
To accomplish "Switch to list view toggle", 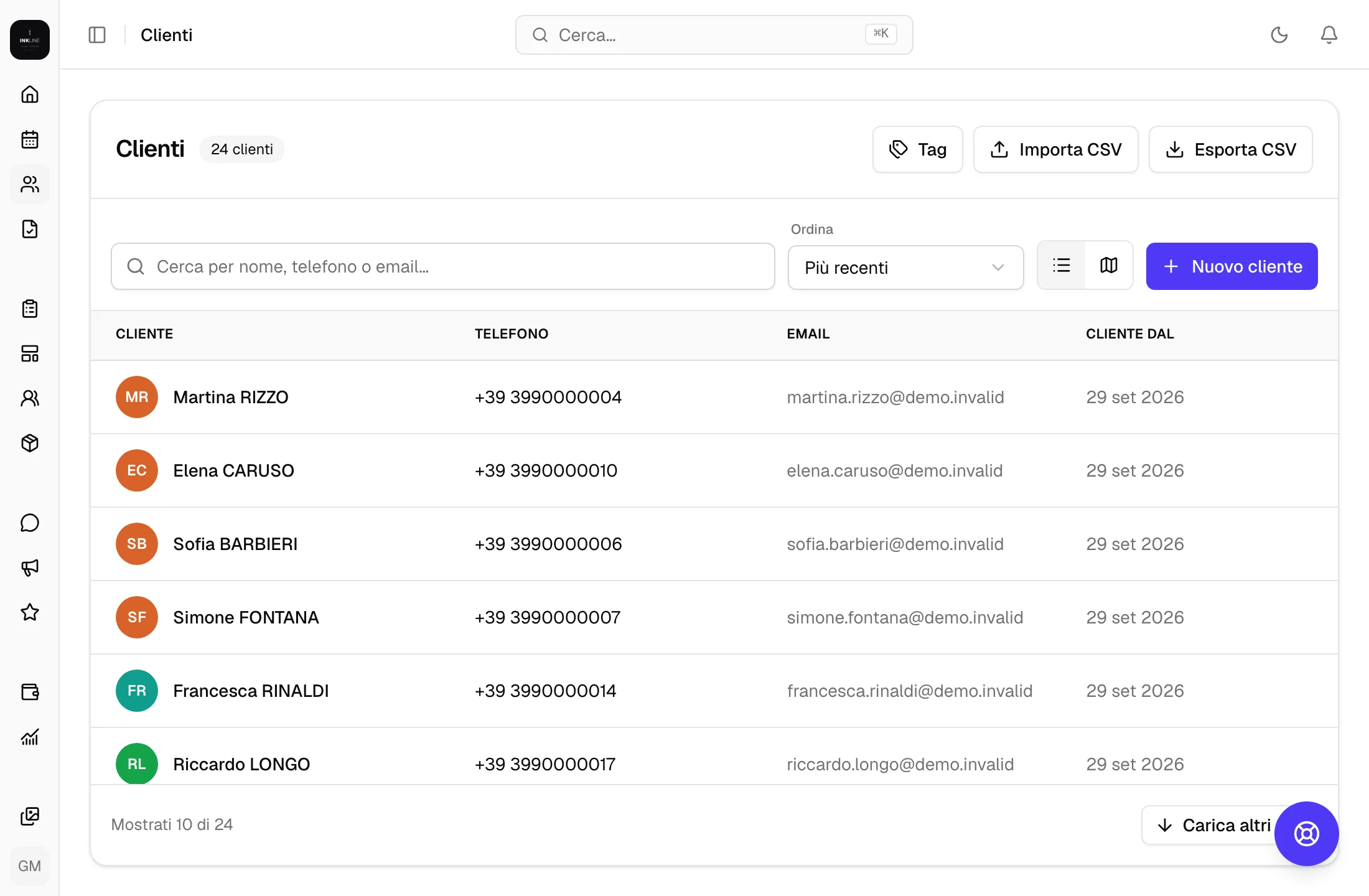I will (1062, 266).
